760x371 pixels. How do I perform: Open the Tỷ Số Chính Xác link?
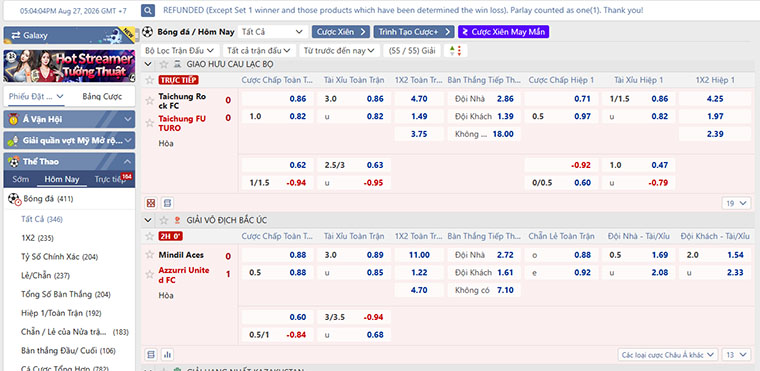(60, 257)
